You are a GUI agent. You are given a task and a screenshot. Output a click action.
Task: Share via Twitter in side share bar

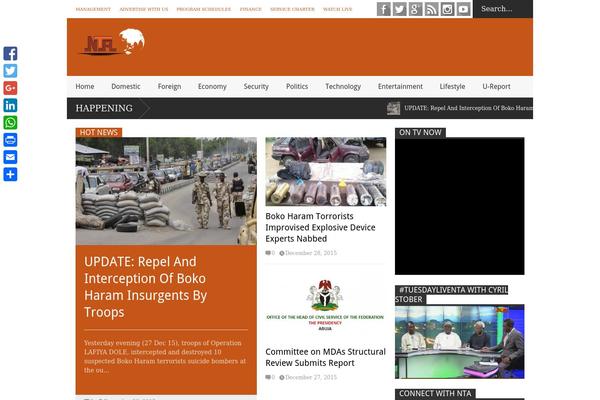point(10,71)
